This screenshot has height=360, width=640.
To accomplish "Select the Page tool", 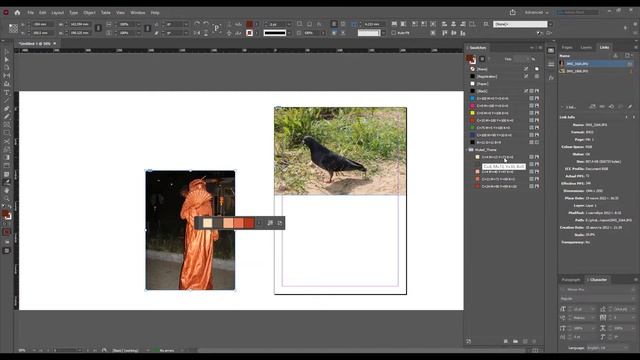I will 7,68.
